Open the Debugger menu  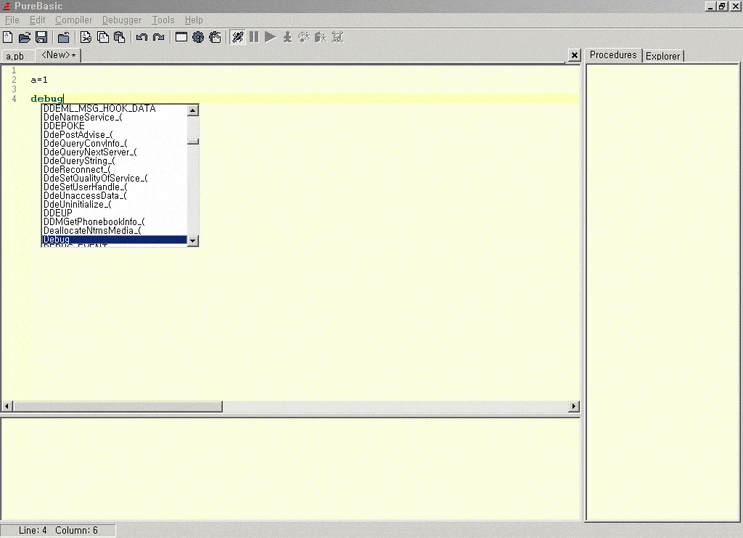click(x=122, y=20)
